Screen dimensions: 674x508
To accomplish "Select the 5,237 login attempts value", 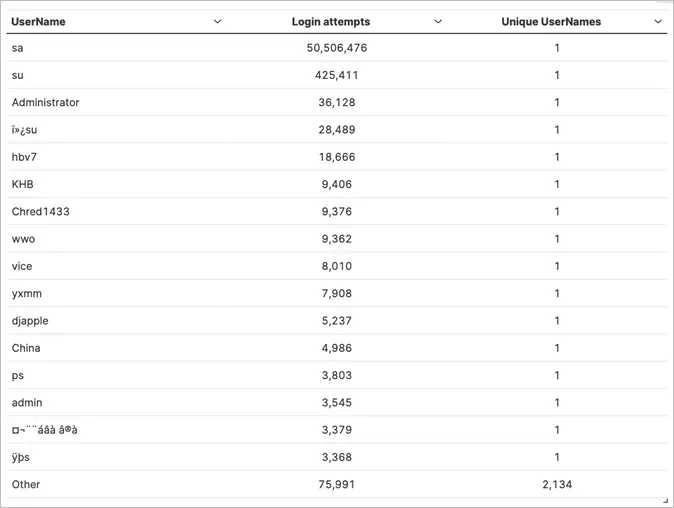I will 337,321.
